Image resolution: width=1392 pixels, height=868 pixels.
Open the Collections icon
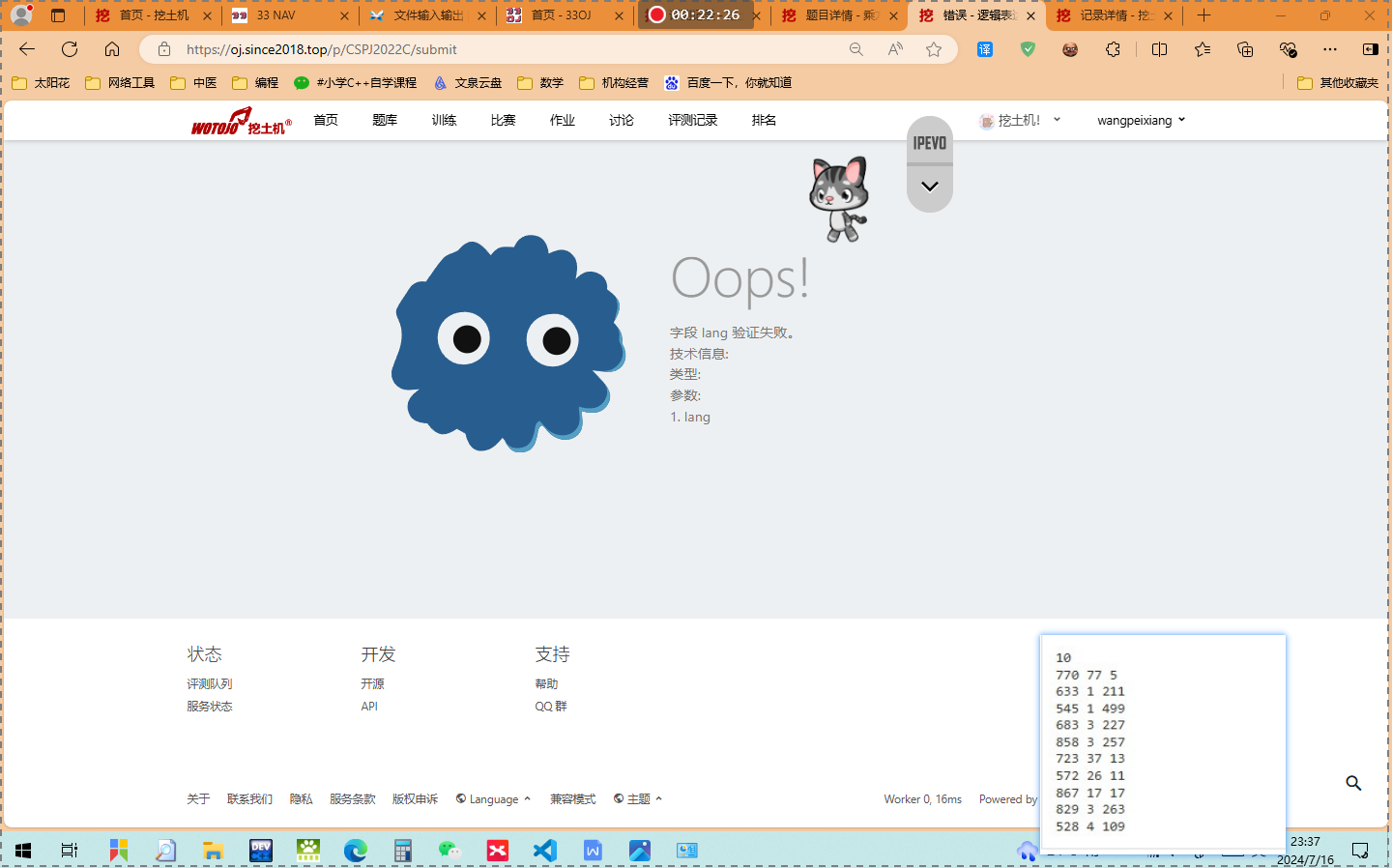1245,49
